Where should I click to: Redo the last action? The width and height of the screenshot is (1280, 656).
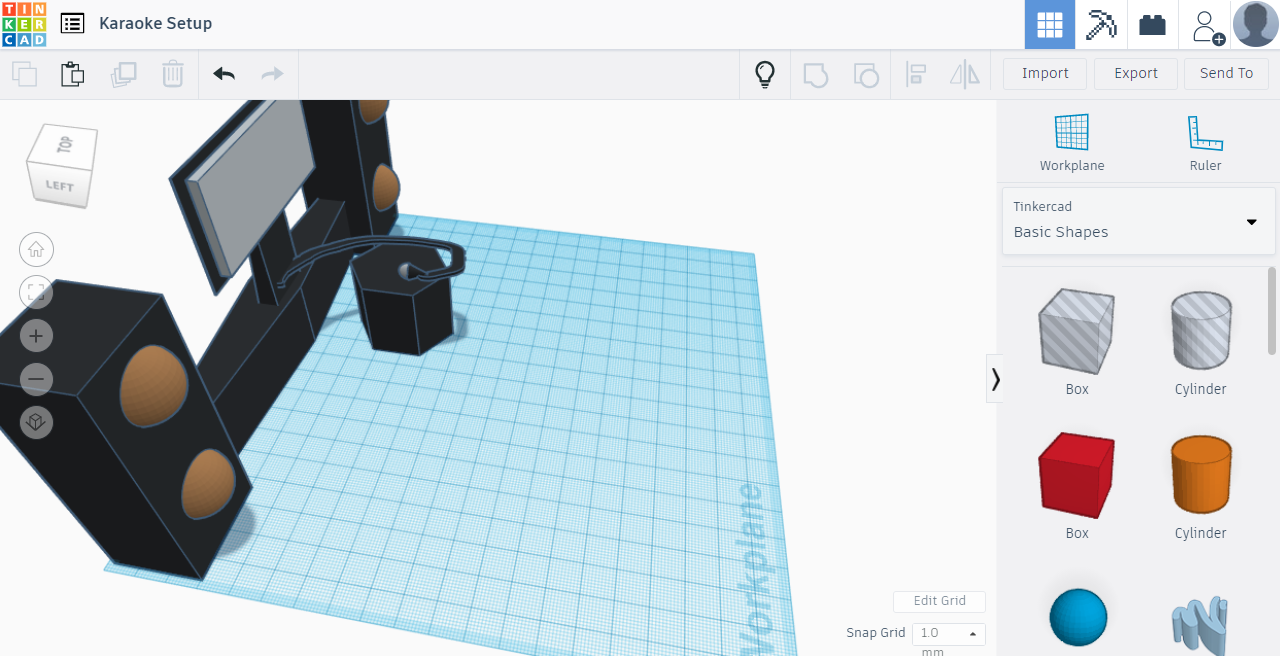(272, 74)
